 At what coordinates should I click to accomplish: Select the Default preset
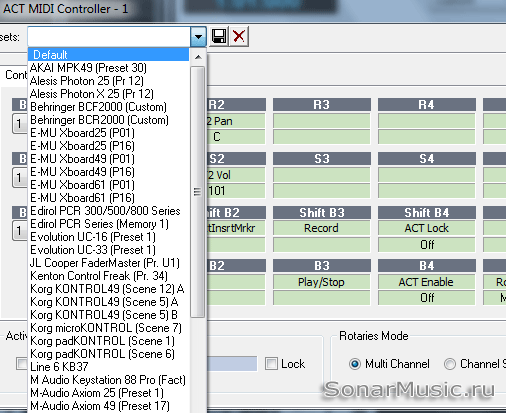(x=108, y=55)
